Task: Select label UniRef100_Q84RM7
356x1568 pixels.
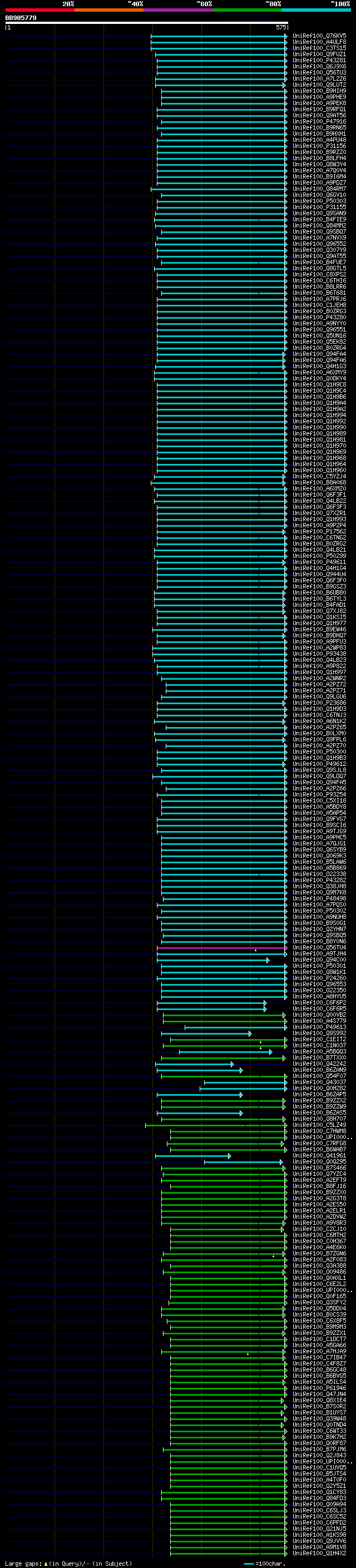Action: pos(319,189)
